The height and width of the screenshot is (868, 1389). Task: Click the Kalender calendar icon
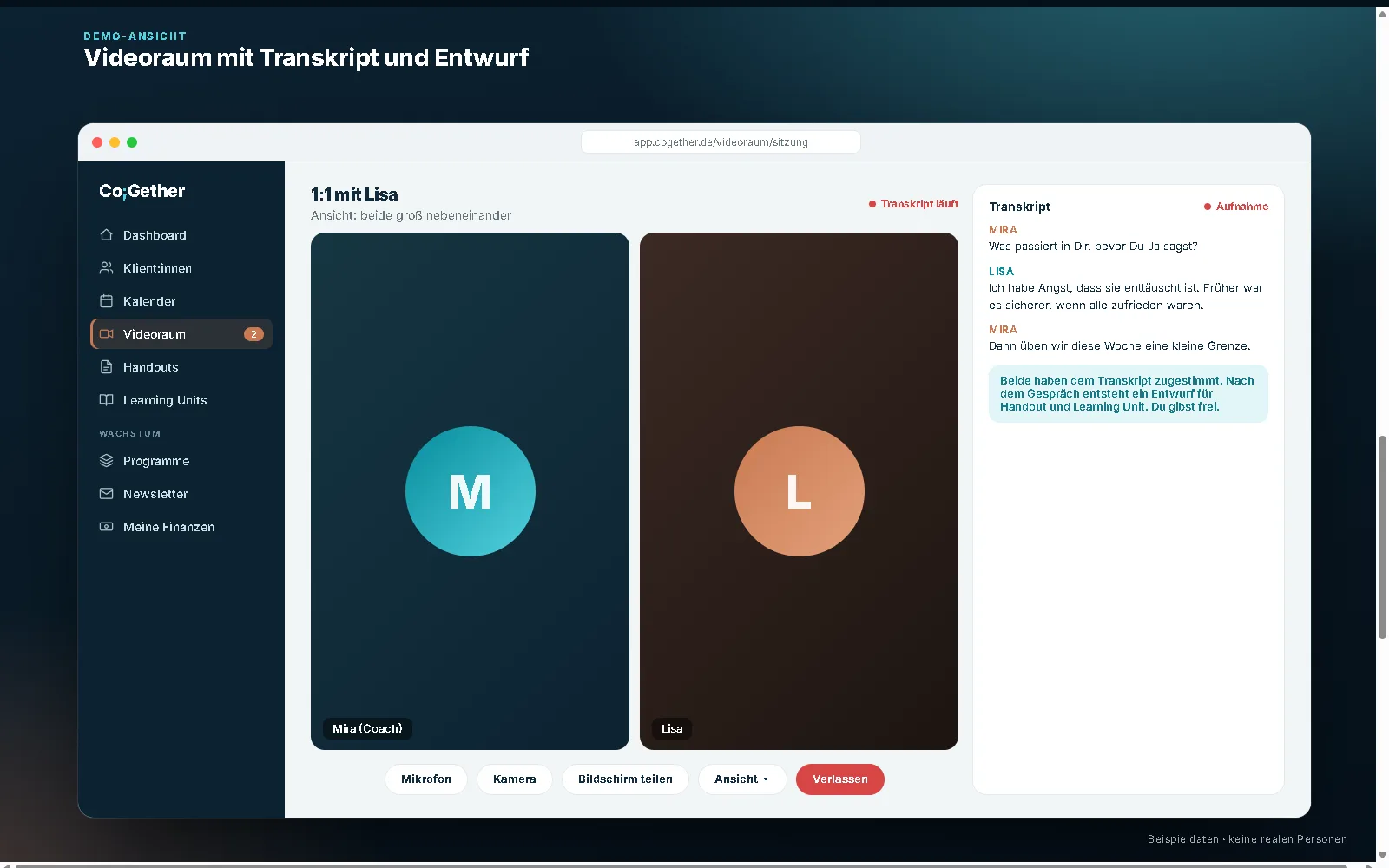pos(107,301)
